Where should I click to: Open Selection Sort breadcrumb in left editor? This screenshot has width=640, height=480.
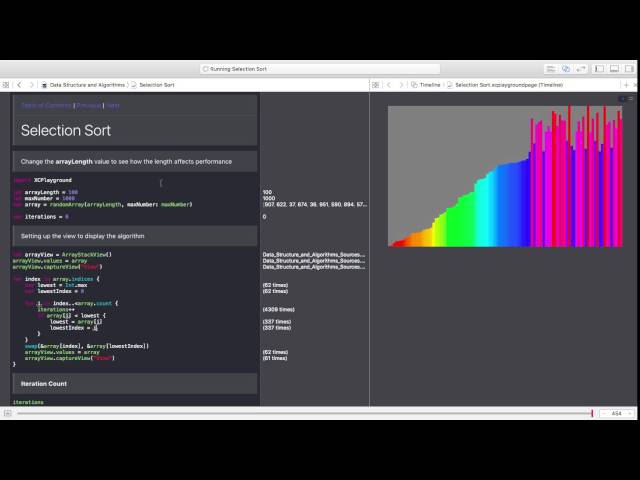click(x=153, y=85)
